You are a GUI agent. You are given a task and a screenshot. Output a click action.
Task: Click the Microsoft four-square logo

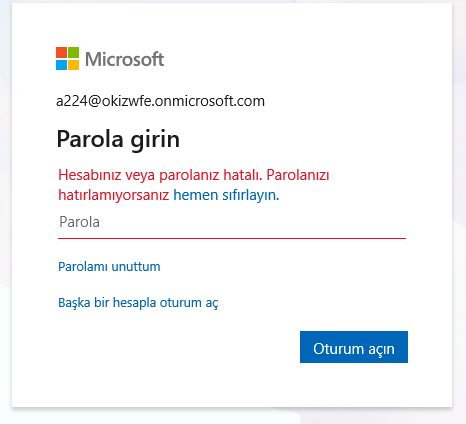point(67,59)
